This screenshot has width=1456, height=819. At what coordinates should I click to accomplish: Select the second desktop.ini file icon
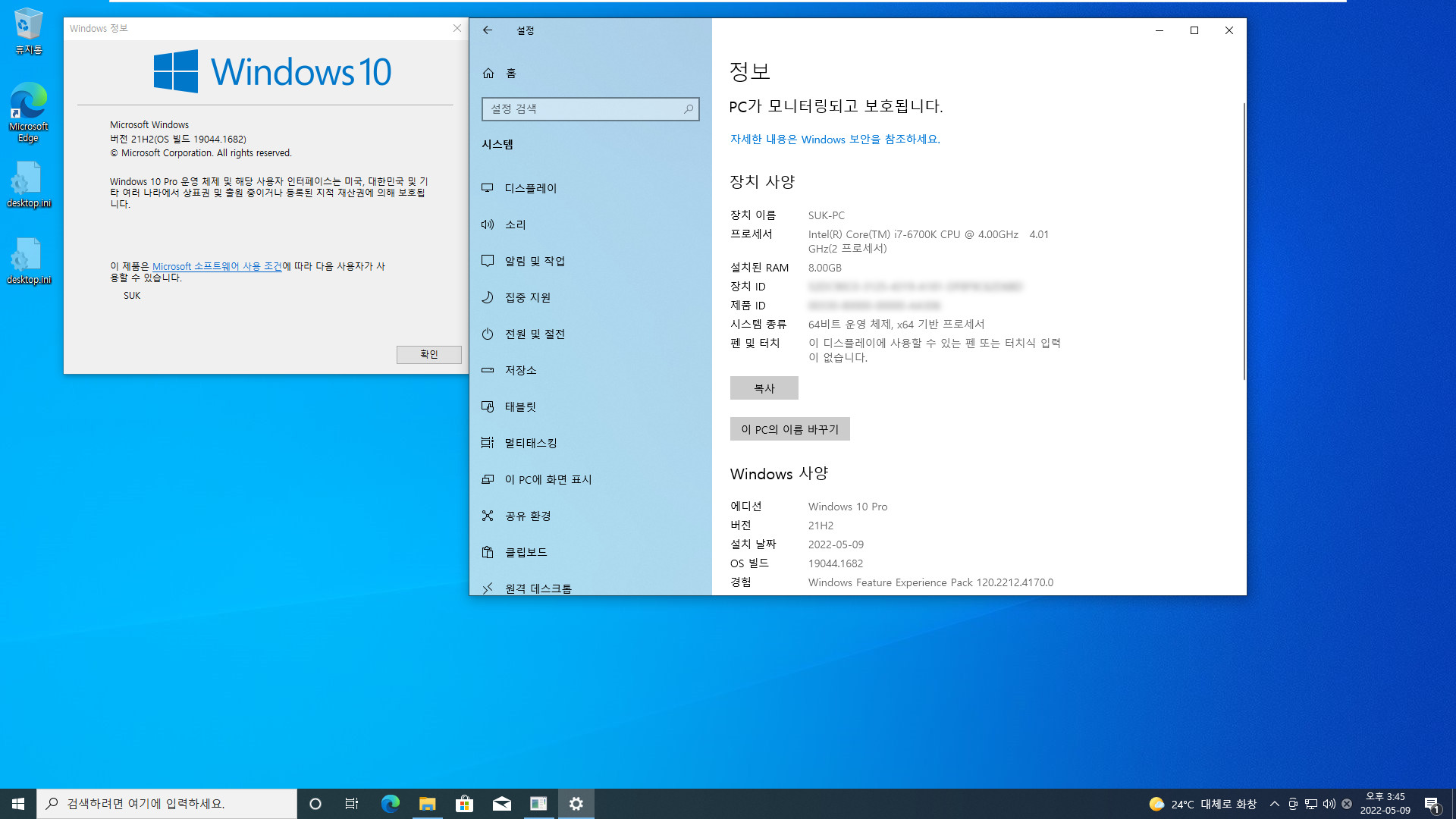[29, 262]
